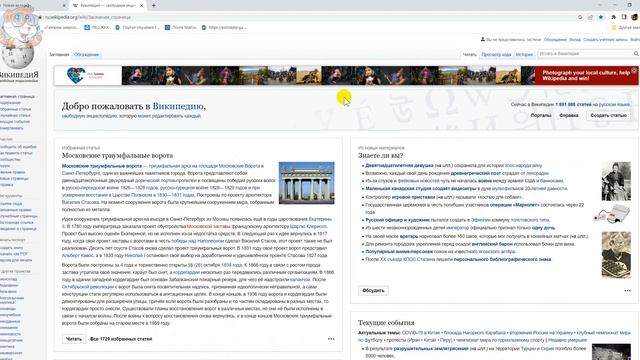Click the game console thumbnail
The height and width of the screenshot is (360, 640).
tap(611, 214)
